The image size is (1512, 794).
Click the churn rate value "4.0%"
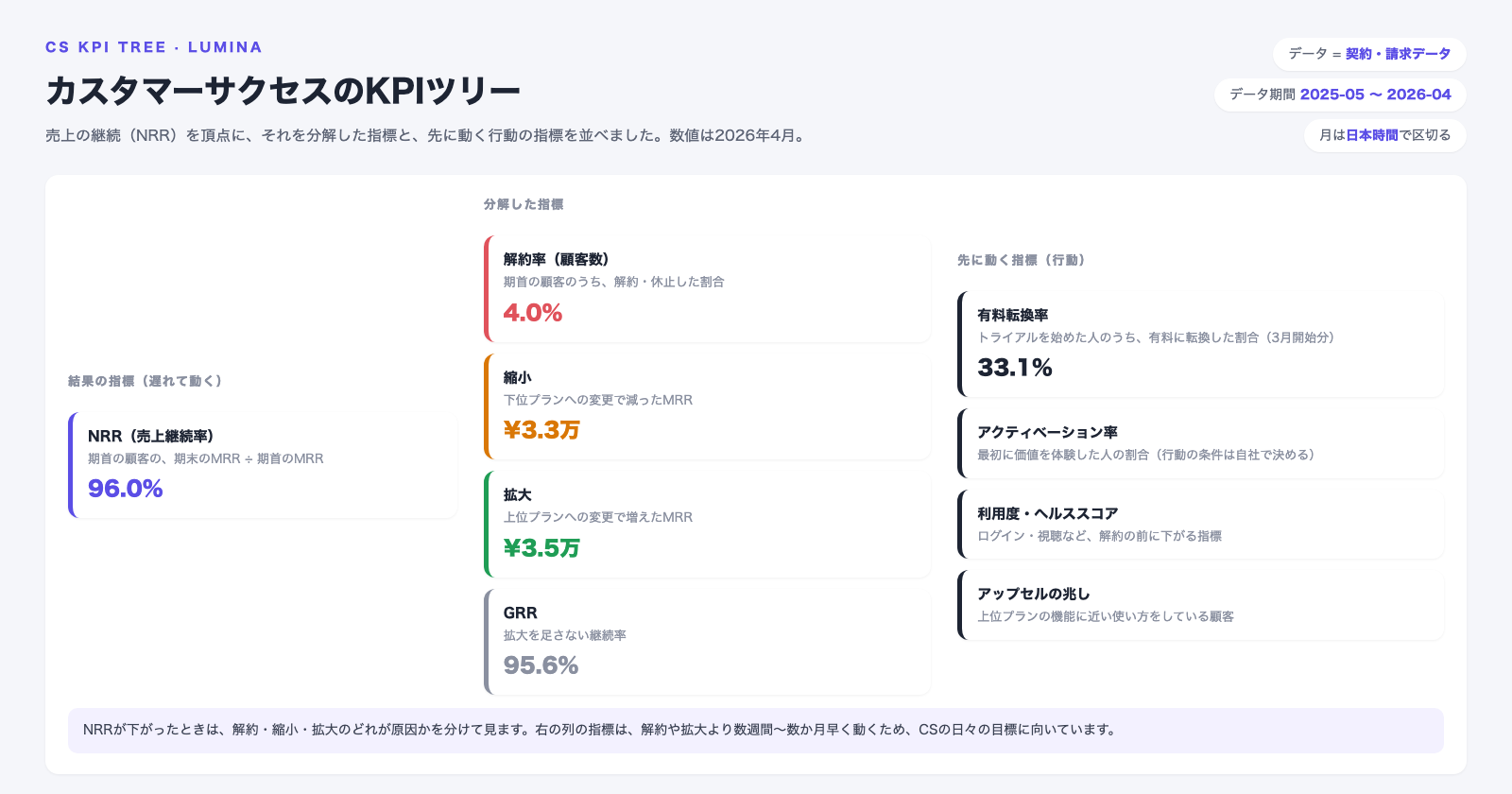pyautogui.click(x=533, y=313)
